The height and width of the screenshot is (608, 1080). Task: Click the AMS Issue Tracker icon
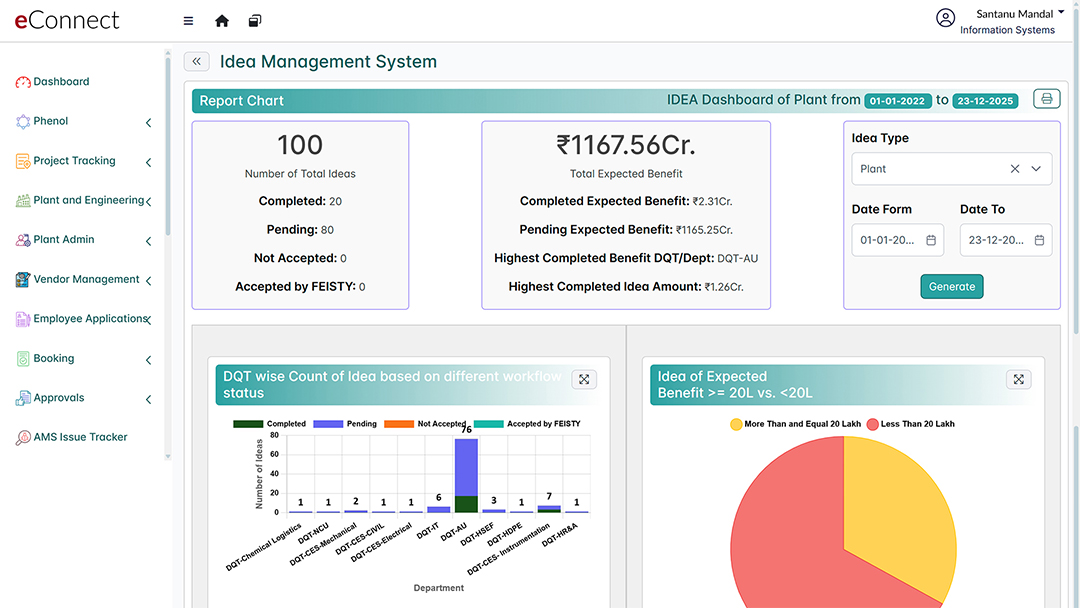tap(23, 437)
